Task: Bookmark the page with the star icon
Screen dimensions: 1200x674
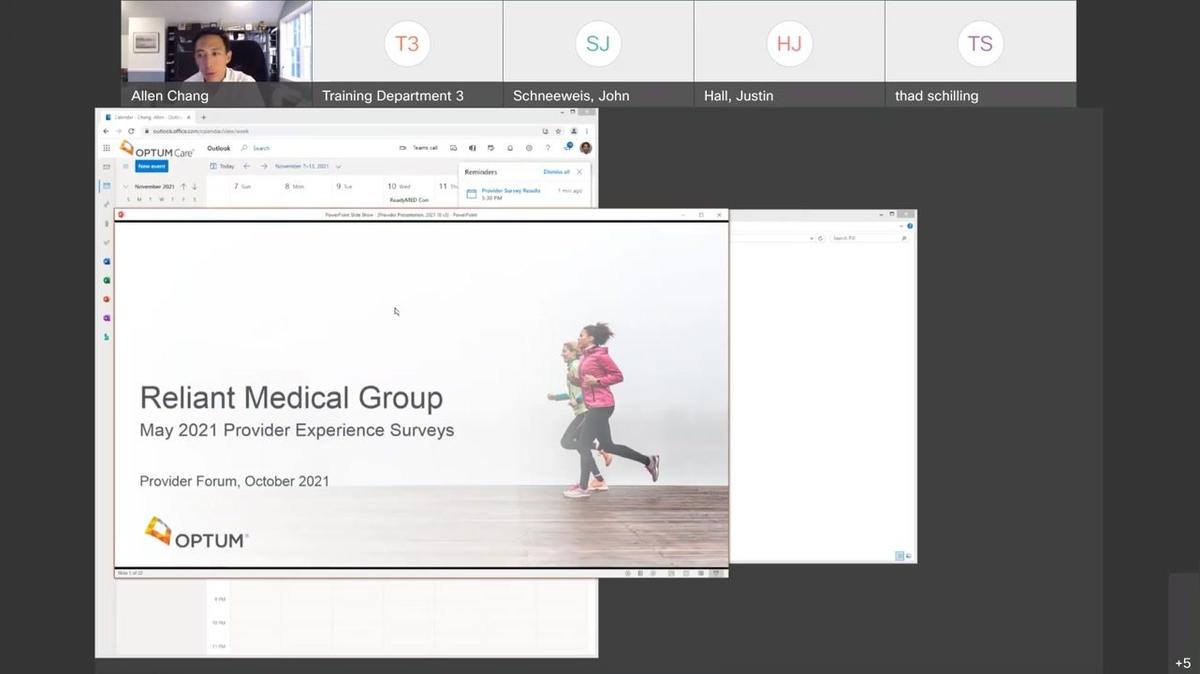Action: pos(559,131)
